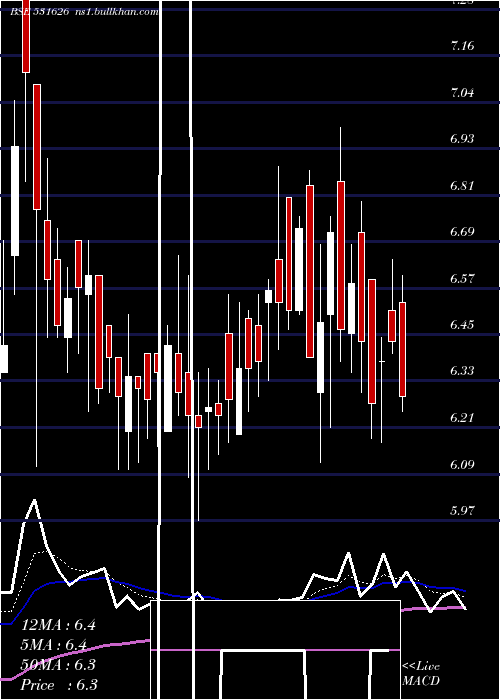The height and width of the screenshot is (700, 500).
Task: Click the Price : 6.3 legend entry
Action: click(59, 685)
